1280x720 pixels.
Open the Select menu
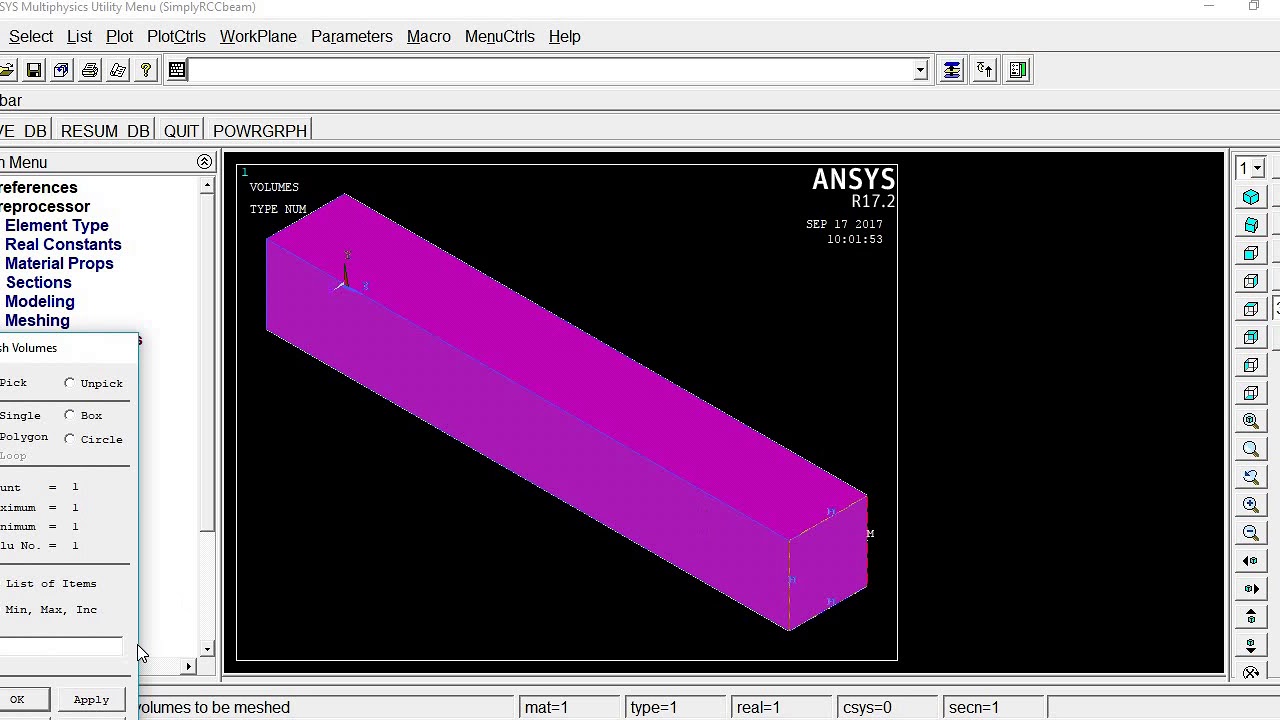coord(31,36)
